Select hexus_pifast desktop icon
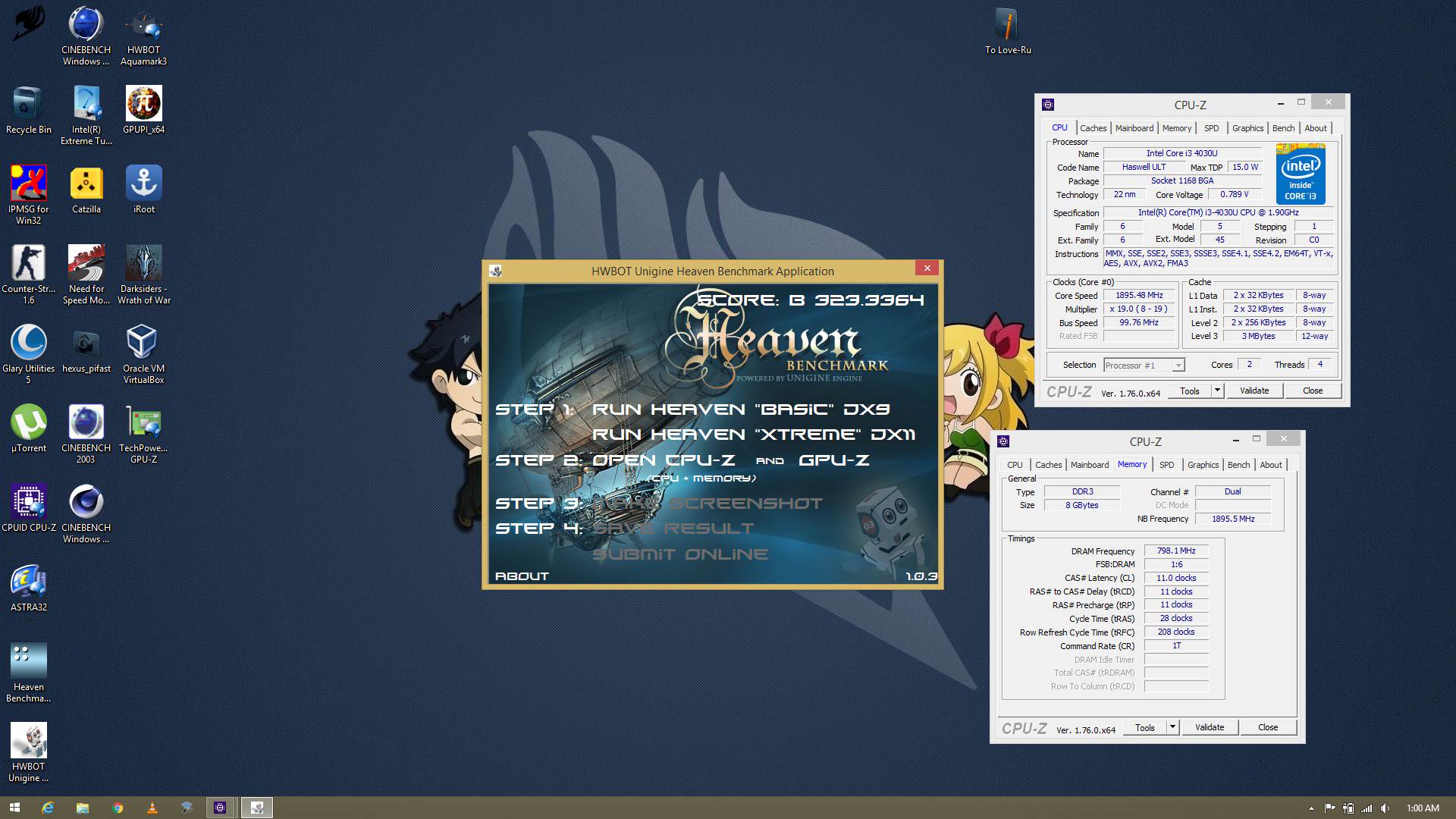The image size is (1456, 819). pos(86,350)
